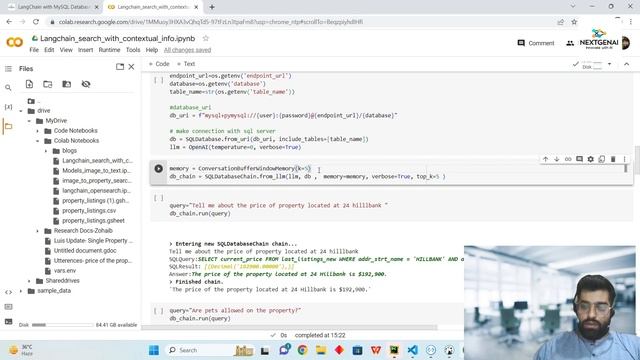Reload the browser page
The width and height of the screenshot is (640, 360).
click(x=36, y=22)
